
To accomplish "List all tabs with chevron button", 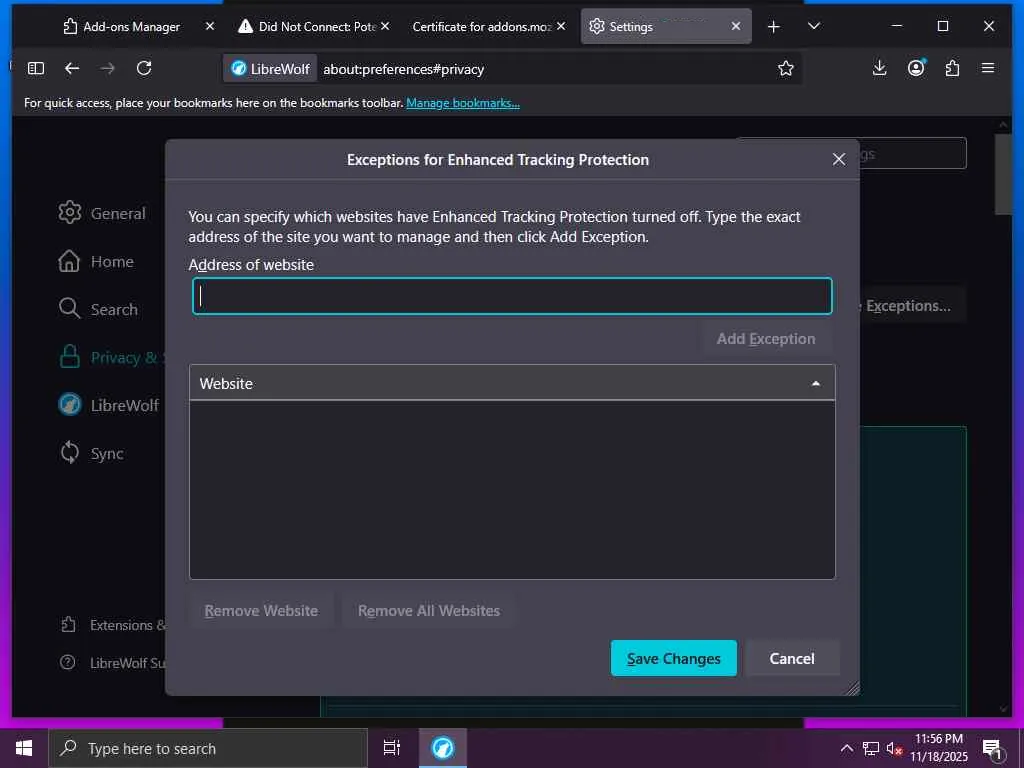I will coord(814,26).
